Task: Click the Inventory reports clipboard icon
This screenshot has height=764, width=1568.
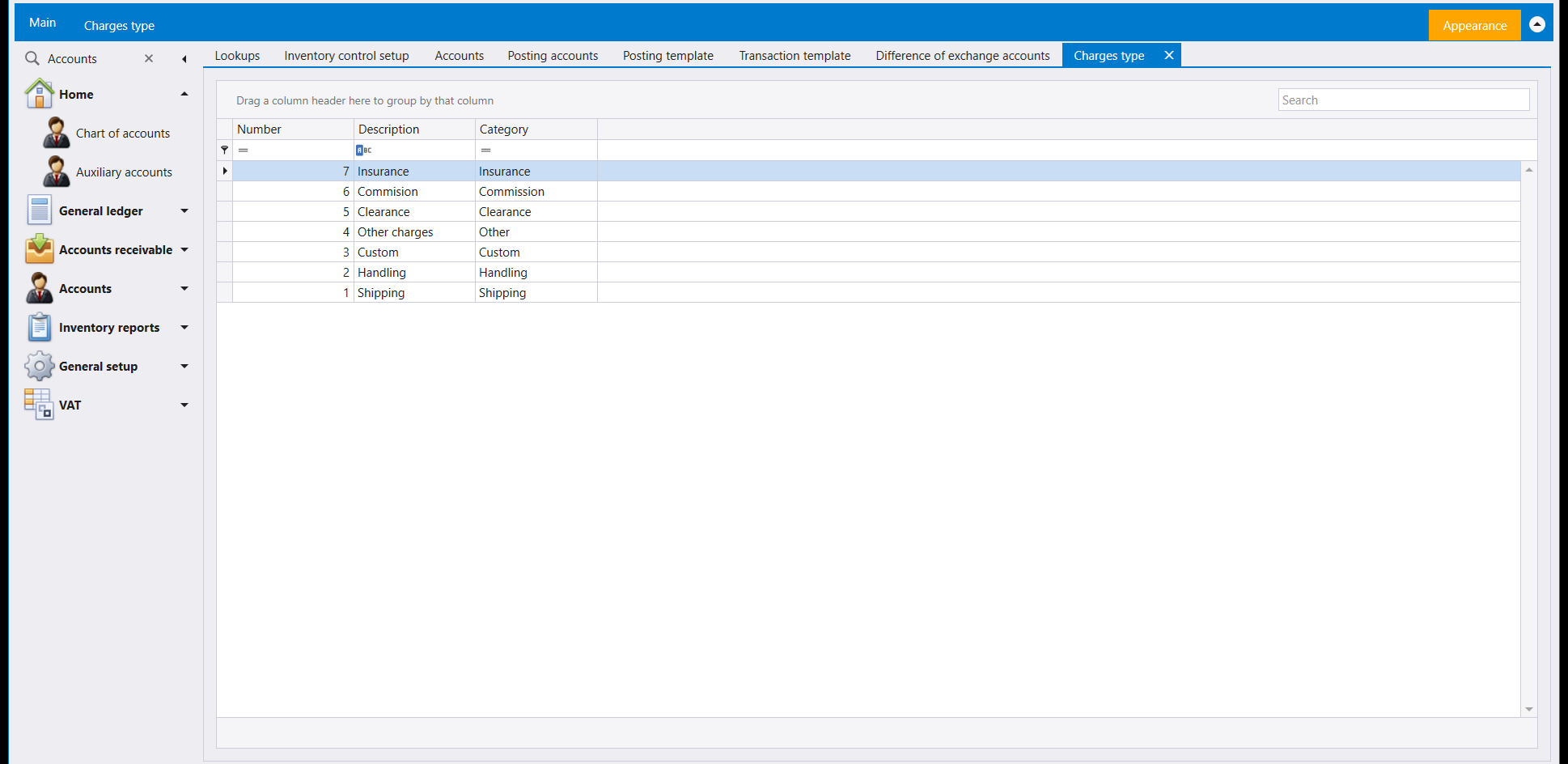Action: [39, 327]
